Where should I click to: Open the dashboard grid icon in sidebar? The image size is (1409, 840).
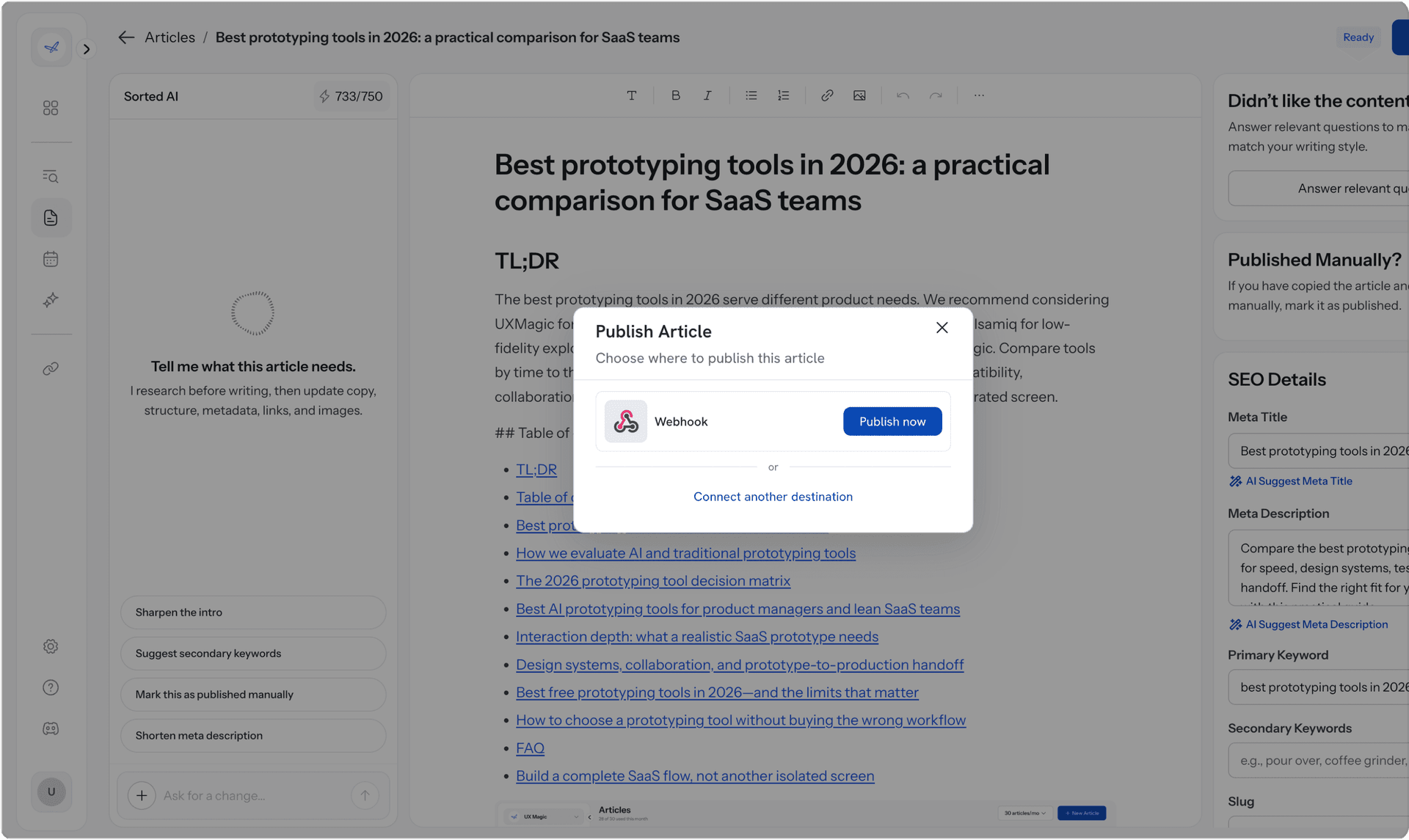click(x=51, y=108)
